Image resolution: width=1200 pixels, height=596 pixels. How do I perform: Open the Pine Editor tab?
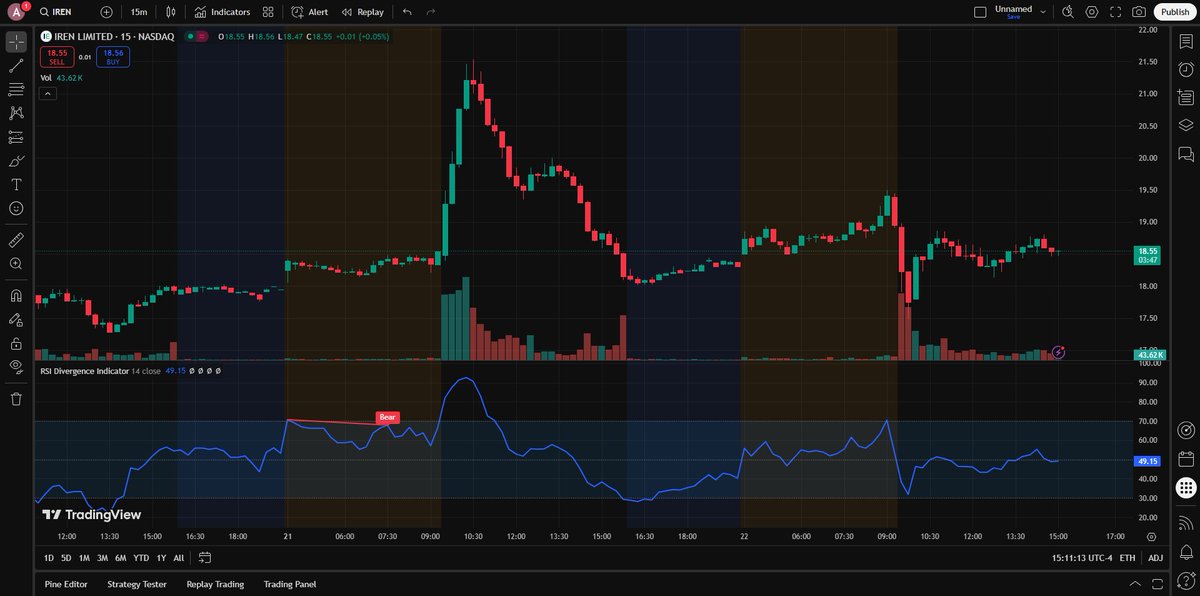point(66,584)
